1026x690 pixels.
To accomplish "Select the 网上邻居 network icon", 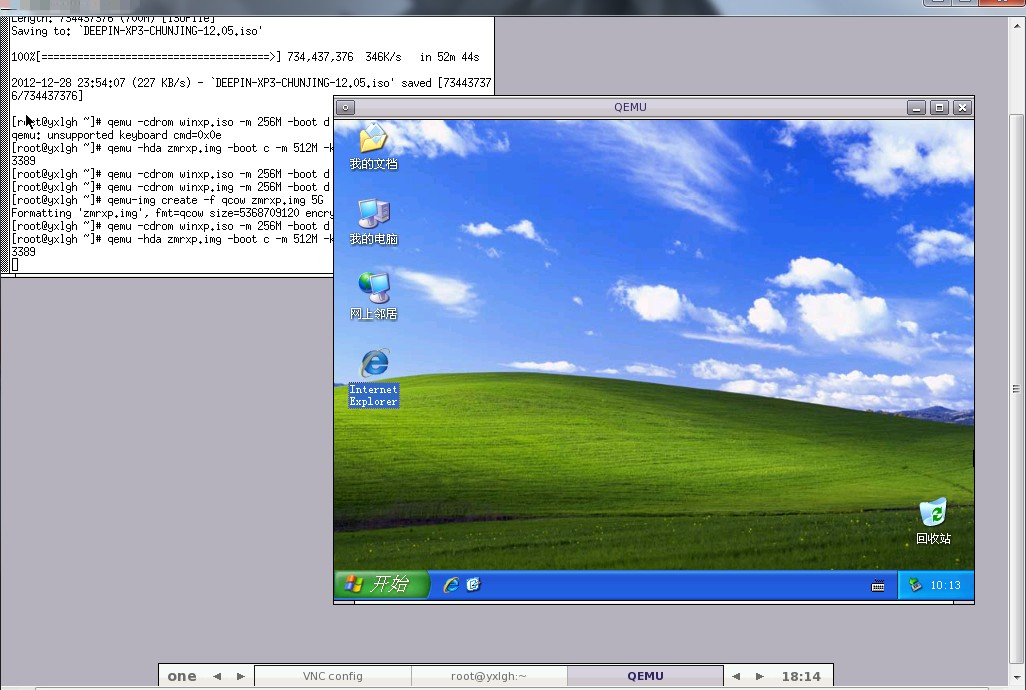I will tap(373, 296).
